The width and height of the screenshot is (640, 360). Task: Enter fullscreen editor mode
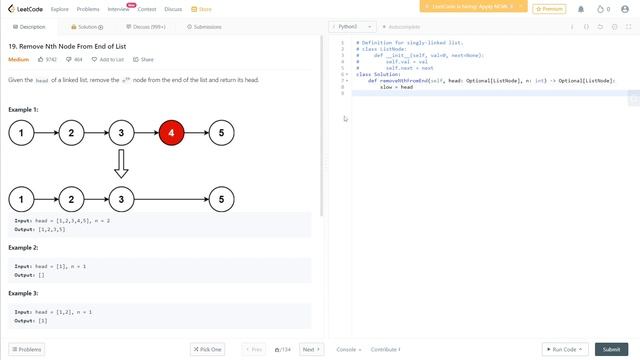pyautogui.click(x=629, y=27)
